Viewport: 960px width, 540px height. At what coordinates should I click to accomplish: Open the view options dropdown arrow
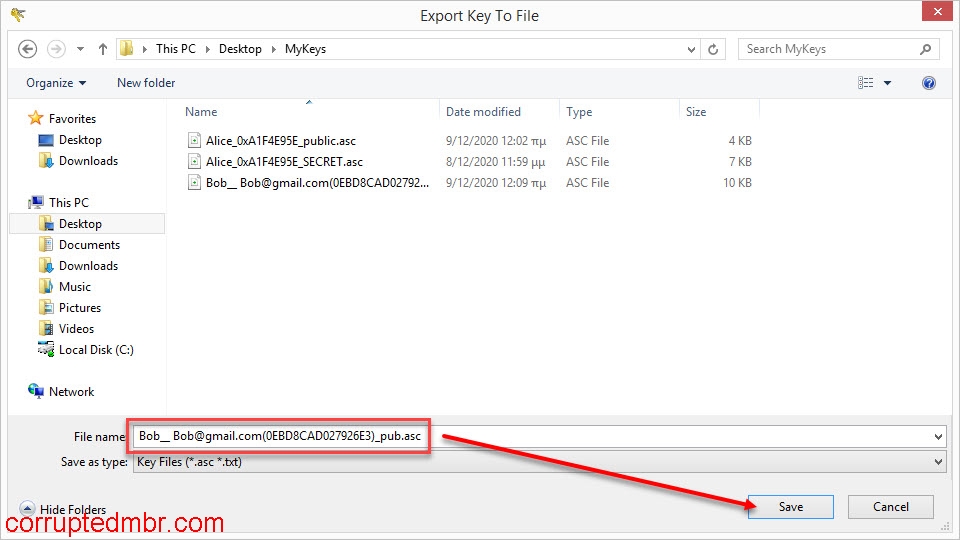(x=887, y=83)
